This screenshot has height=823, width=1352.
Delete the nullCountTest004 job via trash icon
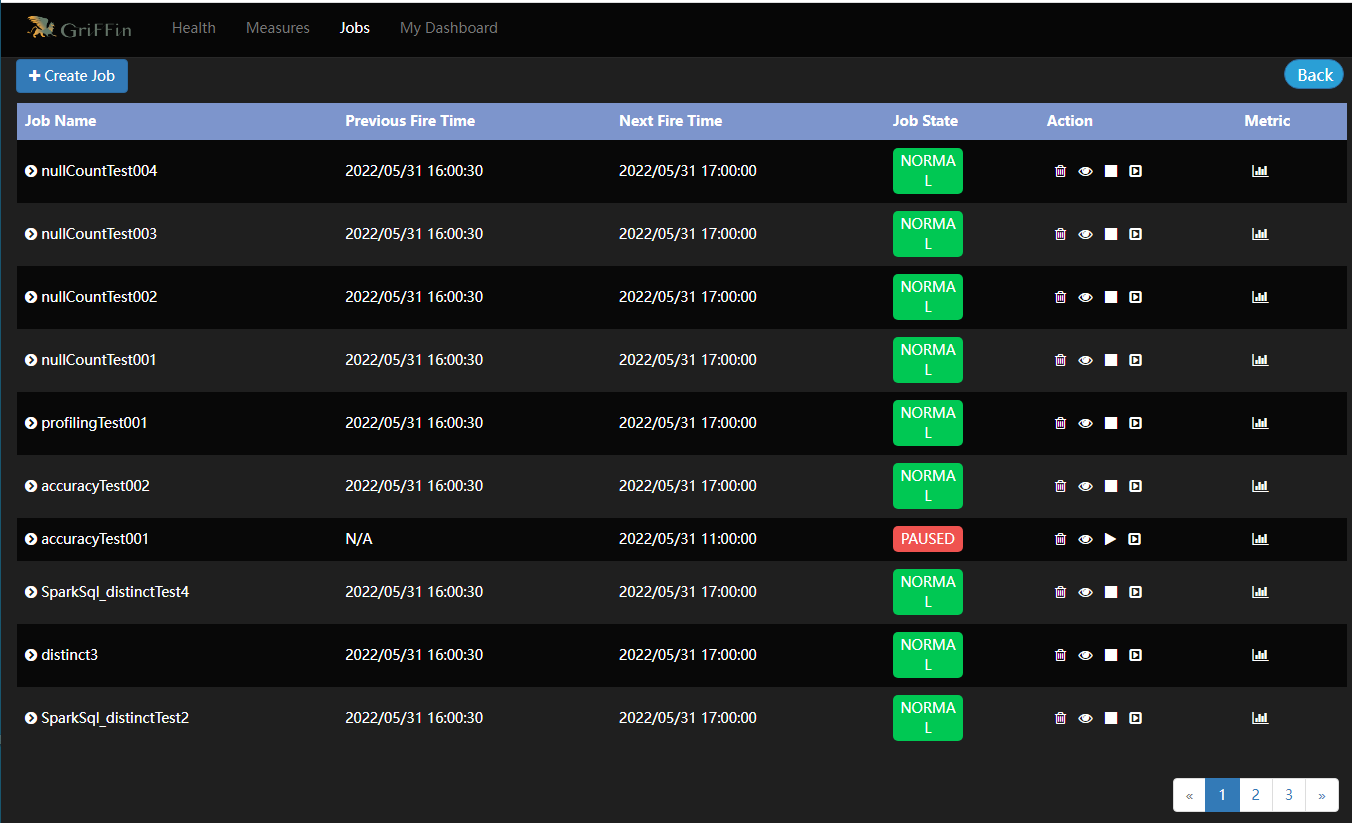coord(1060,171)
